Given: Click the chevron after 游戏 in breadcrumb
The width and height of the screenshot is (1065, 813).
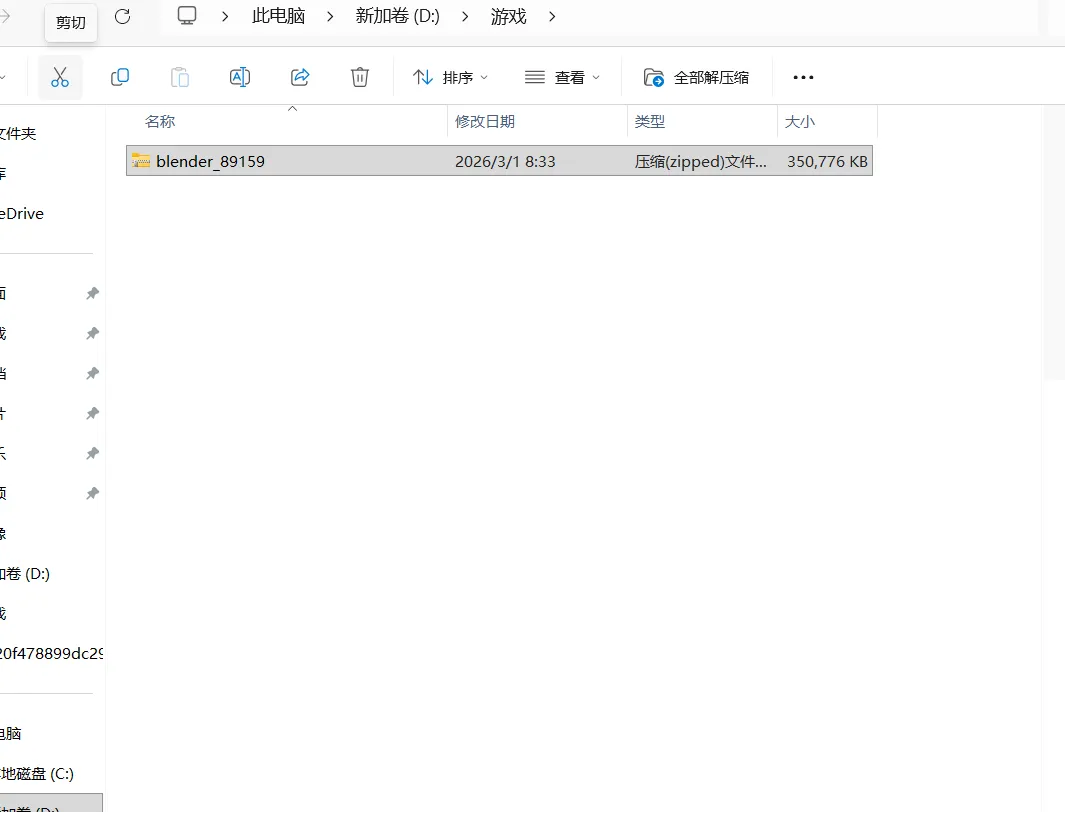Looking at the screenshot, I should (x=552, y=16).
